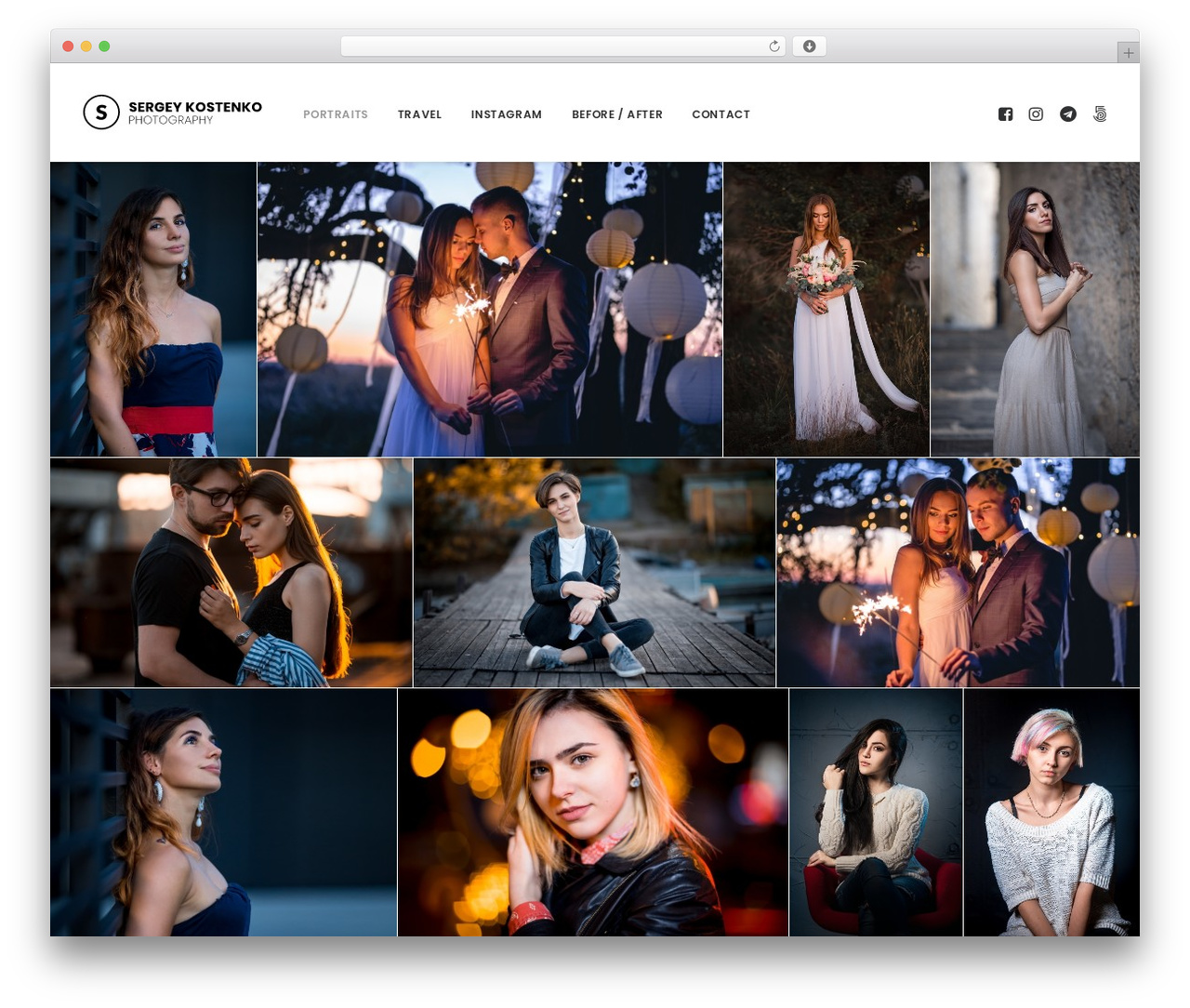1190x1008 pixels.
Task: Click the circular S logo
Action: tap(101, 113)
